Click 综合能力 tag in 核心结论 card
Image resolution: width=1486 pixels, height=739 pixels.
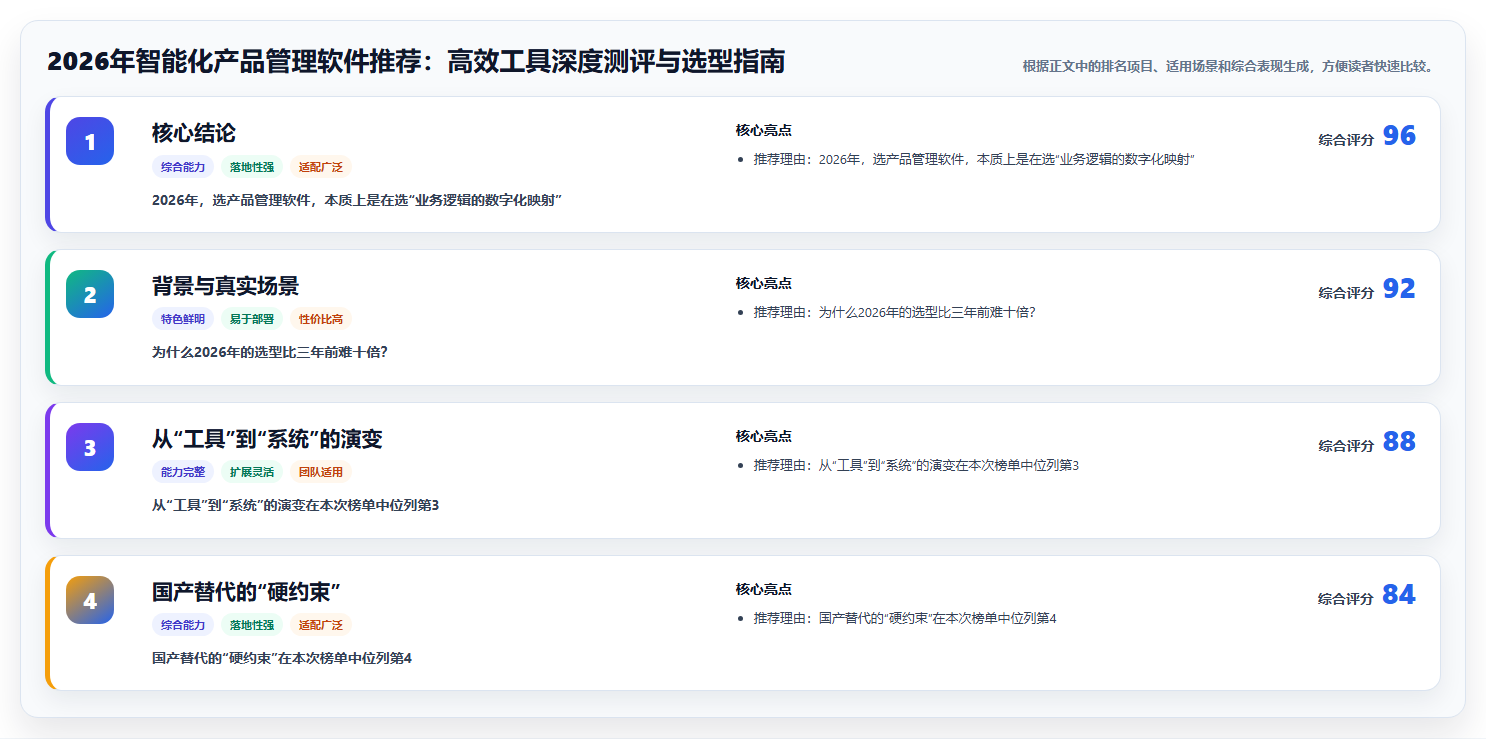(x=183, y=167)
